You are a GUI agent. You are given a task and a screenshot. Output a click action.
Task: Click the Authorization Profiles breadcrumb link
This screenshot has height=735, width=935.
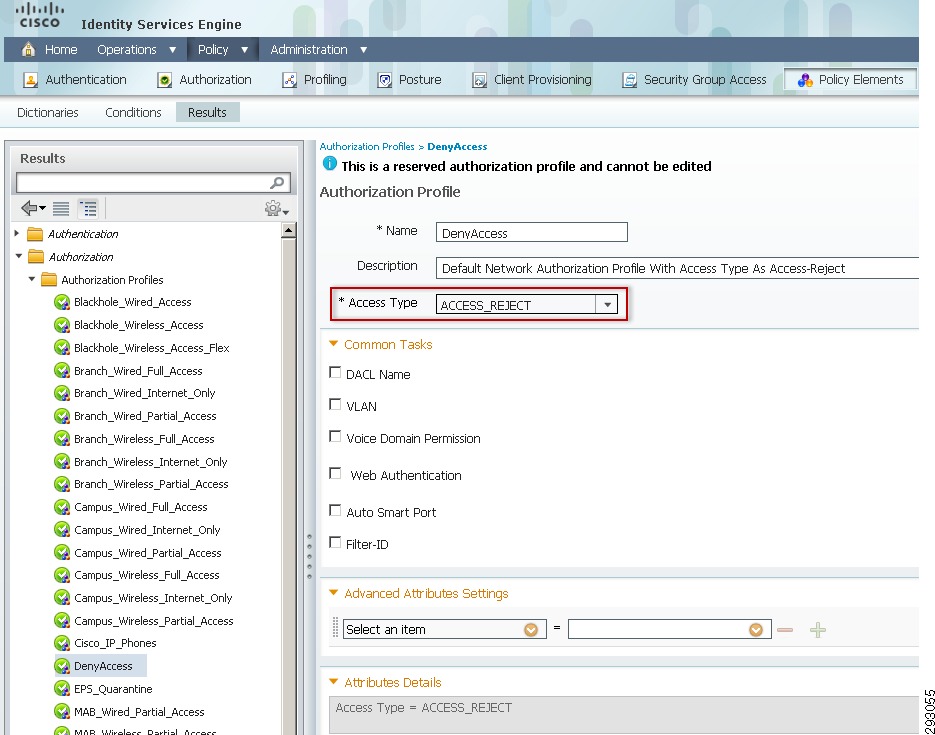pos(367,147)
